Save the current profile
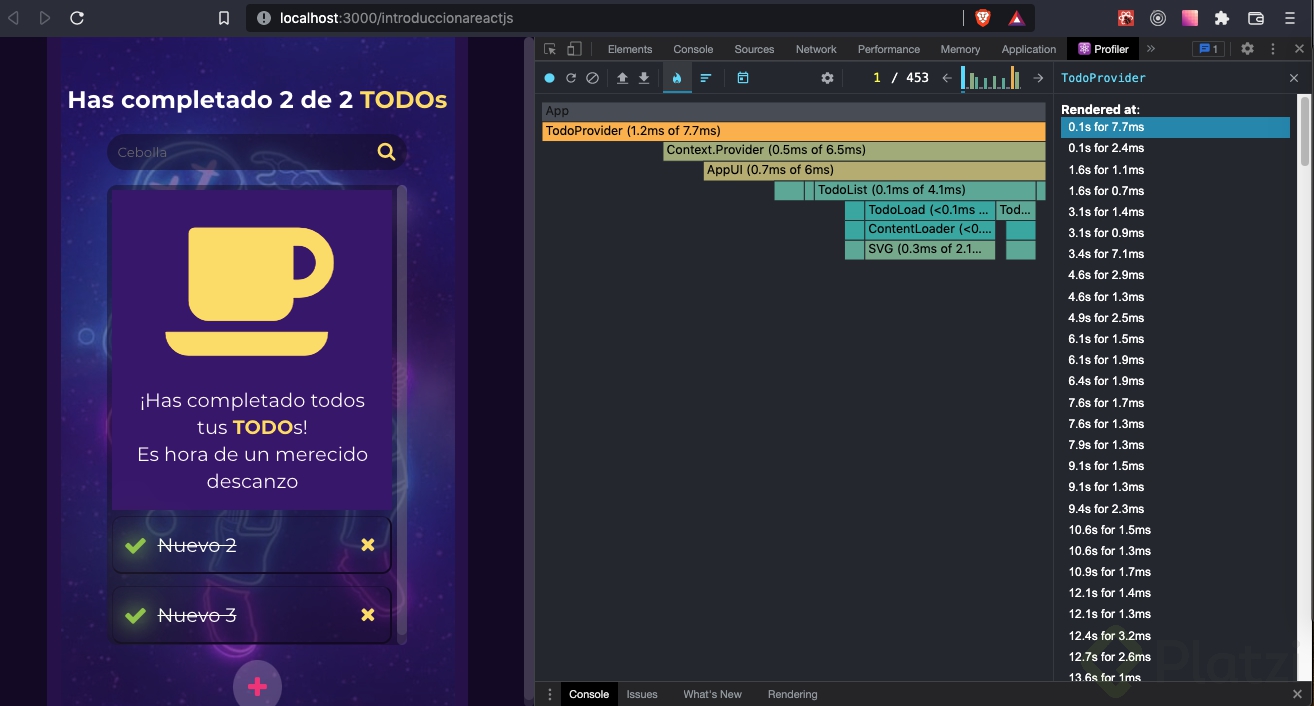 click(x=644, y=78)
